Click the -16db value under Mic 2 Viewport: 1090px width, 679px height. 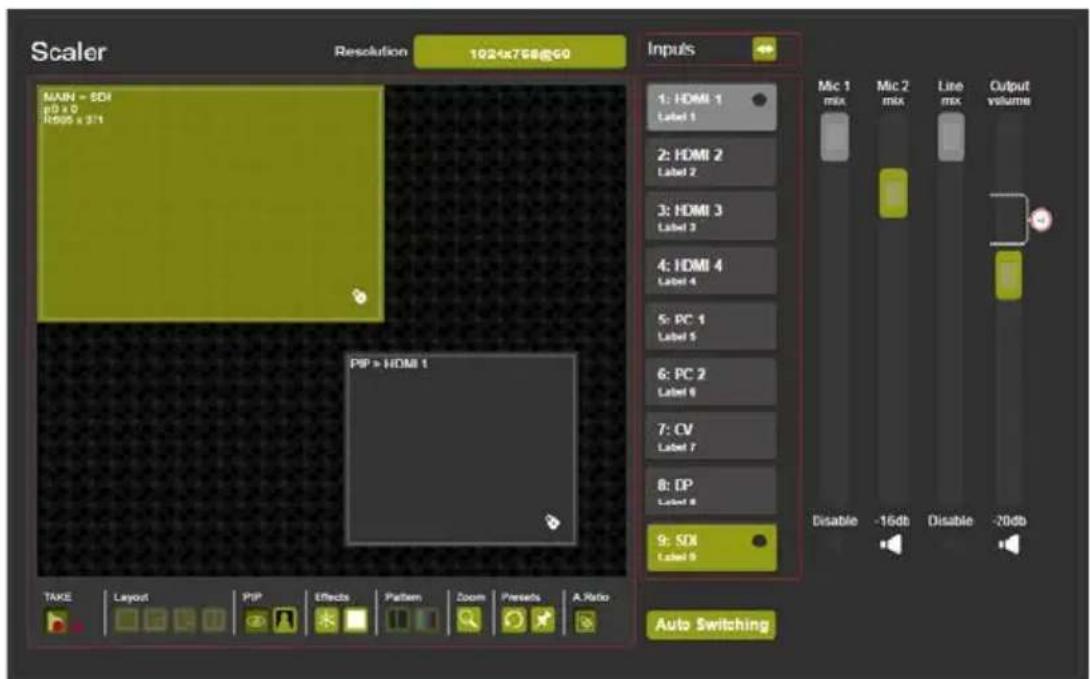click(x=893, y=521)
